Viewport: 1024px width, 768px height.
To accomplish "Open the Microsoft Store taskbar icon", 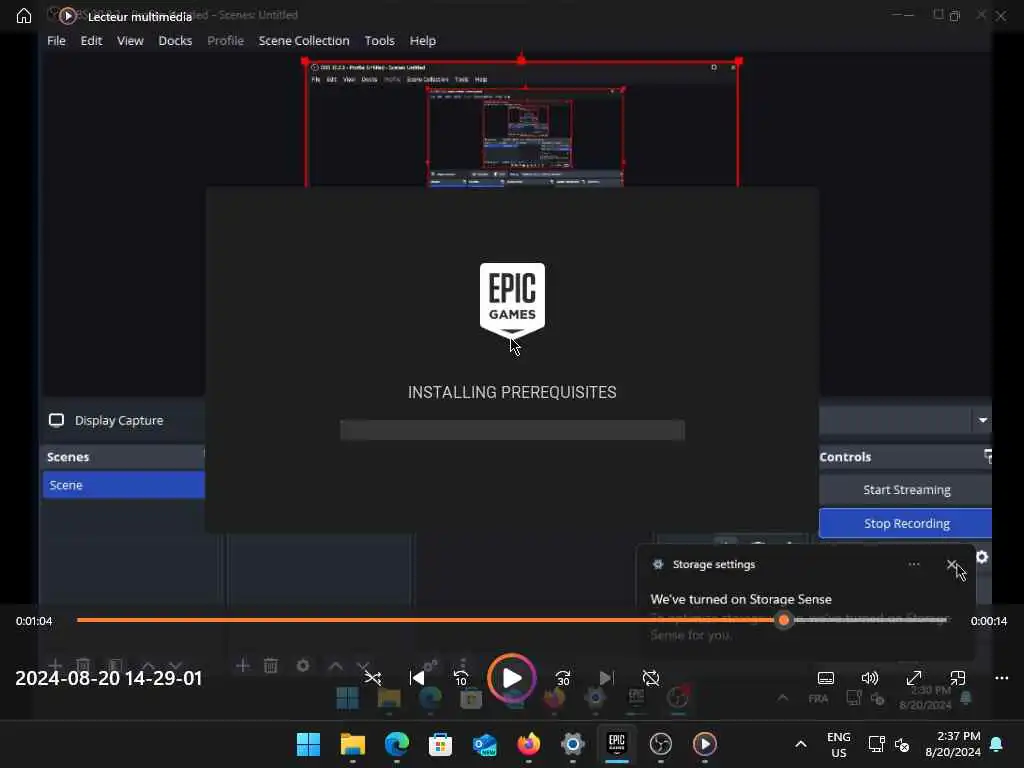I will (x=440, y=744).
